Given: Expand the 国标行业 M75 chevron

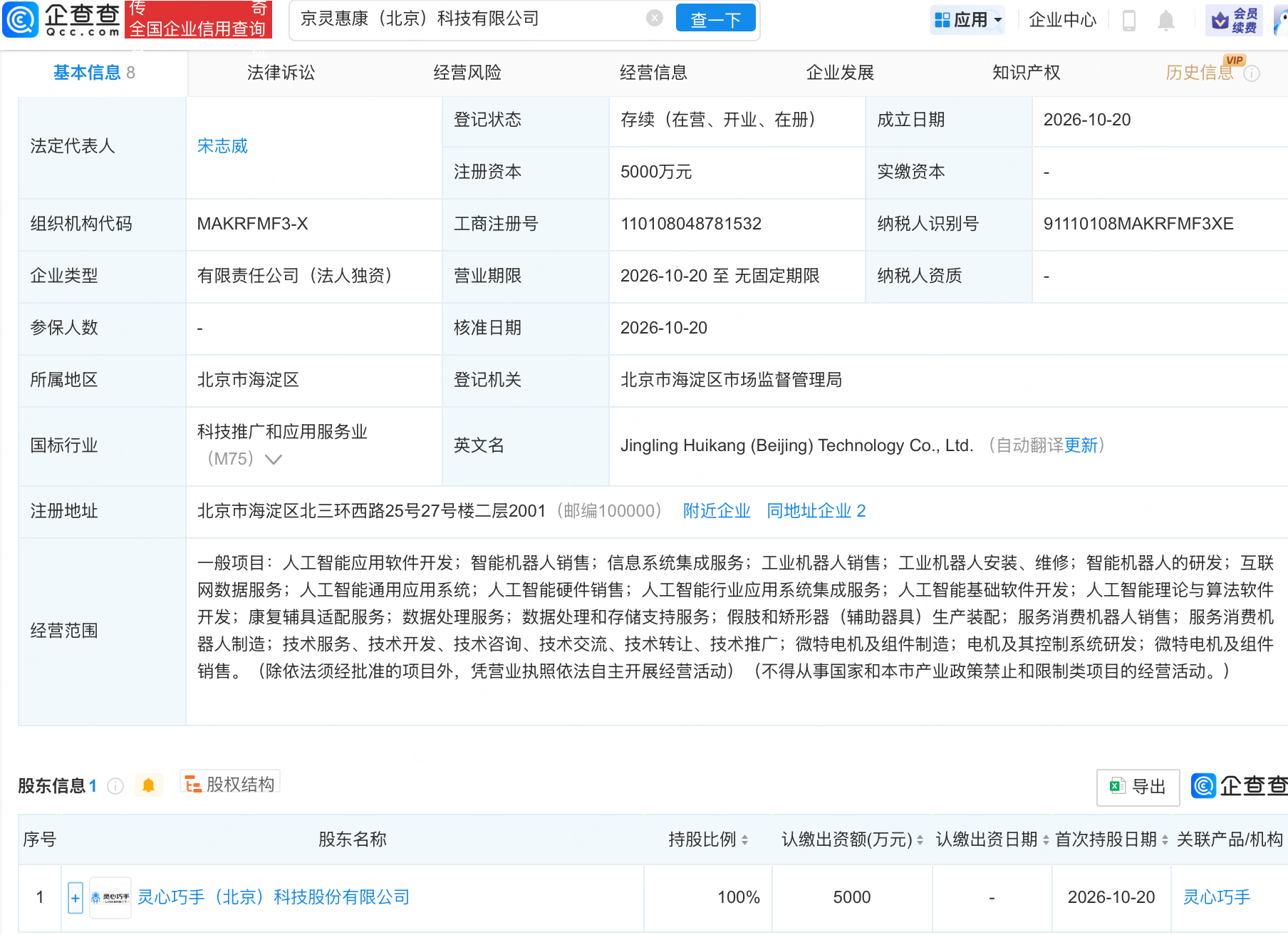Looking at the screenshot, I should [274, 459].
